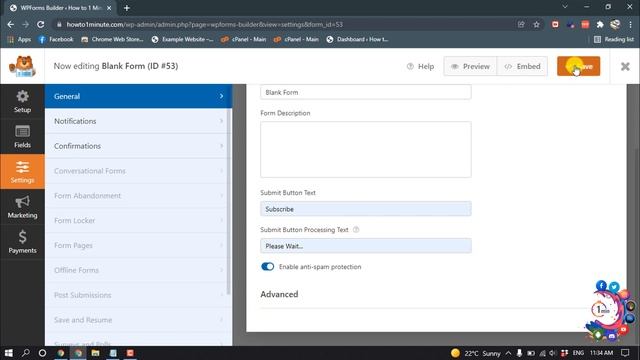Reload the page with refresh icon

[x=40, y=24]
